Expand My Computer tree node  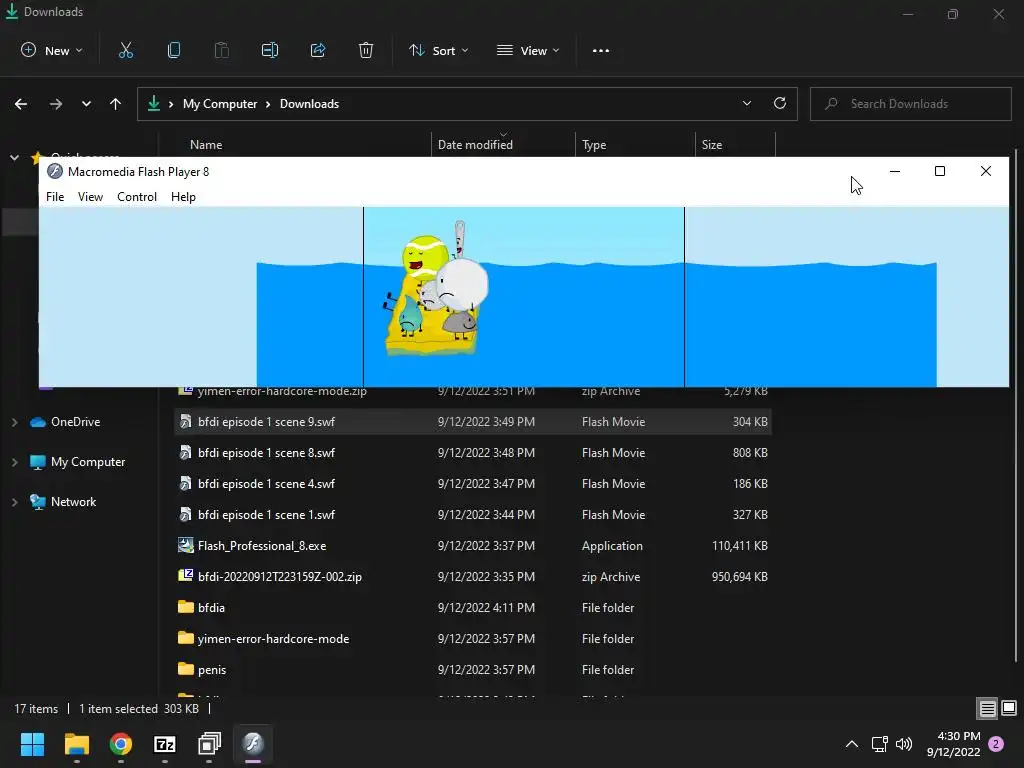[14, 462]
